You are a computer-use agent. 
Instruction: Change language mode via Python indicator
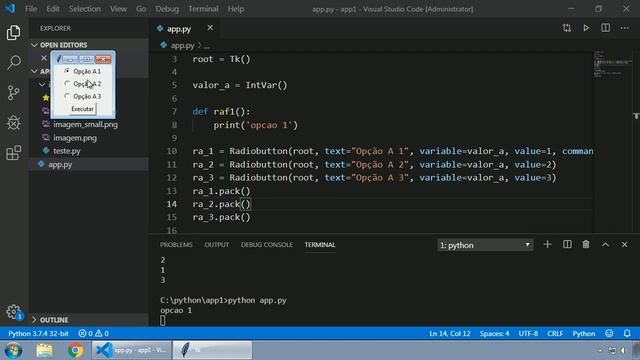(x=584, y=333)
